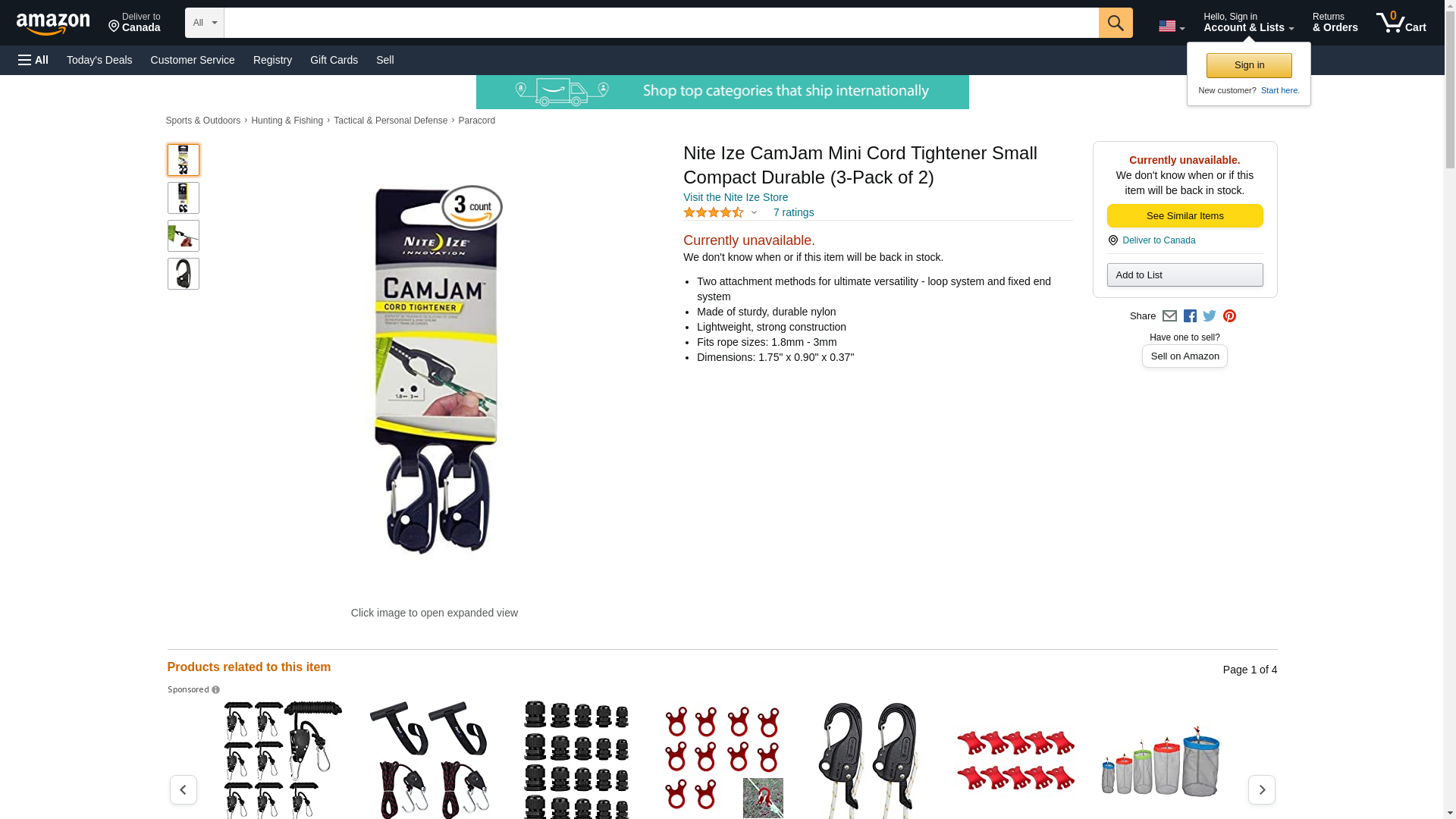1456x819 pixels.
Task: Visit the Nite Ize Store link
Action: tap(736, 197)
